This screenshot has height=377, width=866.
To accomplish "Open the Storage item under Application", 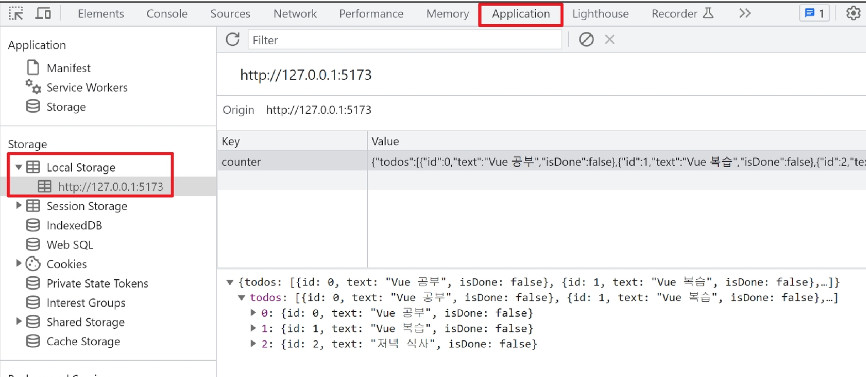I will tap(66, 107).
